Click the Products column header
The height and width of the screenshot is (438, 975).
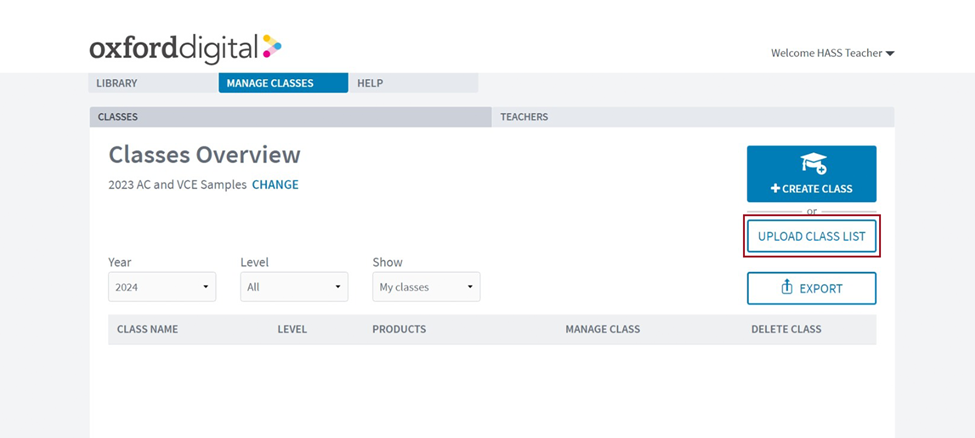coord(399,329)
